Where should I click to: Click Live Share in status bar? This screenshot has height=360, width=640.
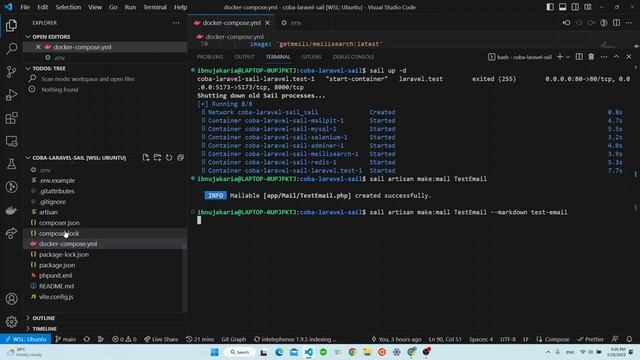[x=161, y=339]
